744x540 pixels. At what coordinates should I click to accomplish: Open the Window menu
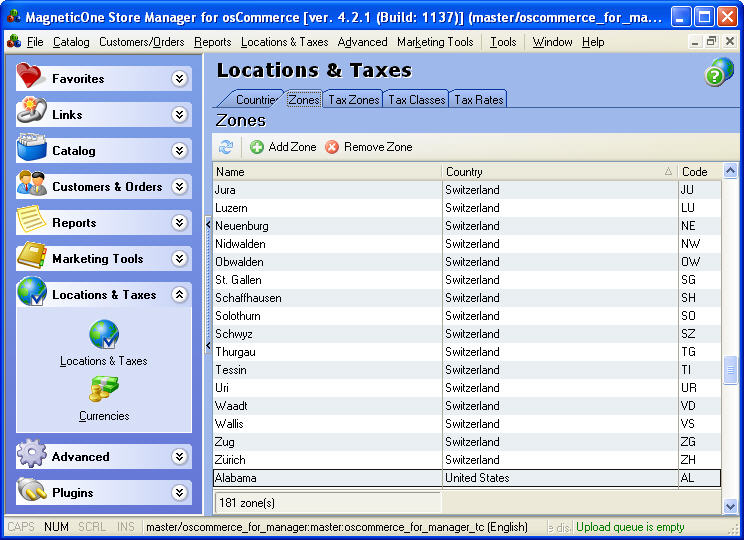552,42
